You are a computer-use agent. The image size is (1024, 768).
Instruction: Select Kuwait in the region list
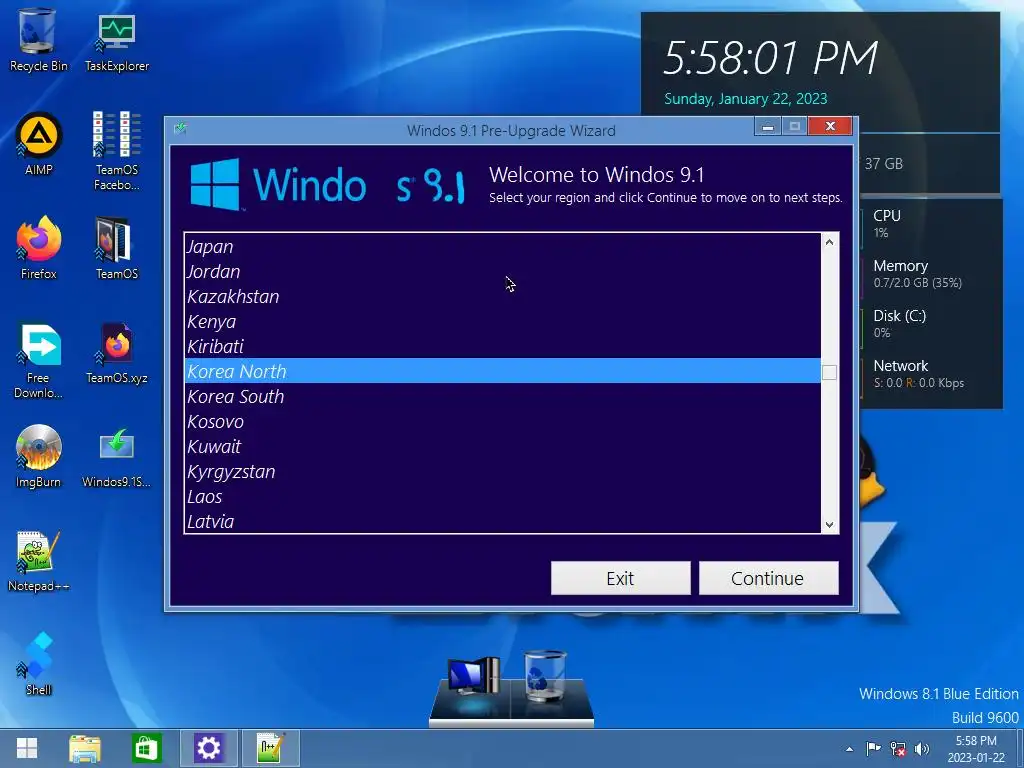coord(502,446)
